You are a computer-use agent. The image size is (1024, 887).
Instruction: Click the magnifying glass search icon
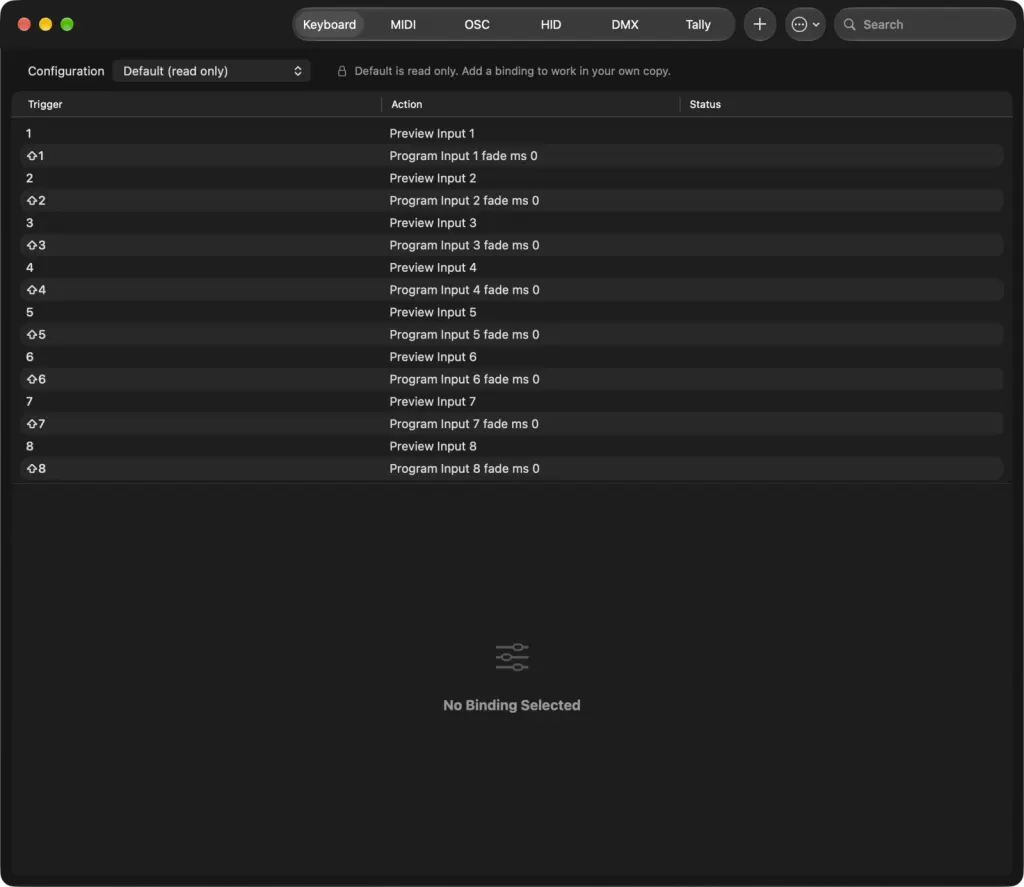849,24
